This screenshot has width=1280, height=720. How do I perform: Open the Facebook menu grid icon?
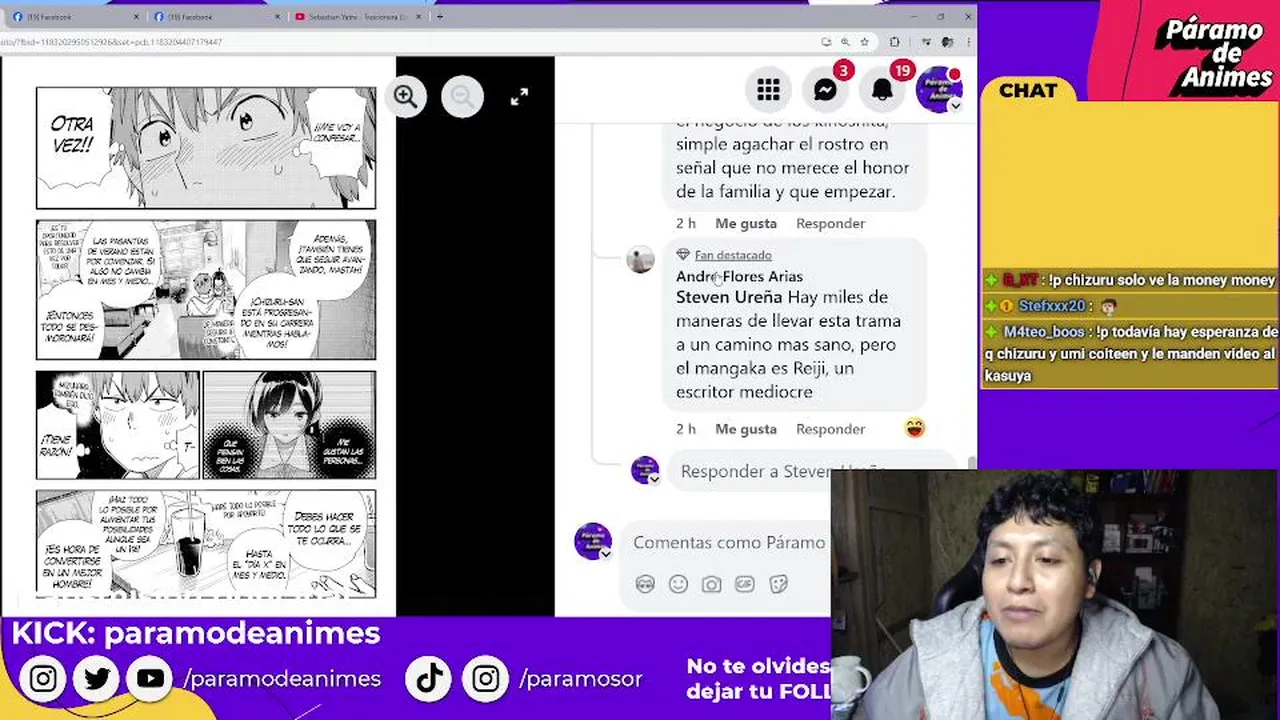point(768,90)
